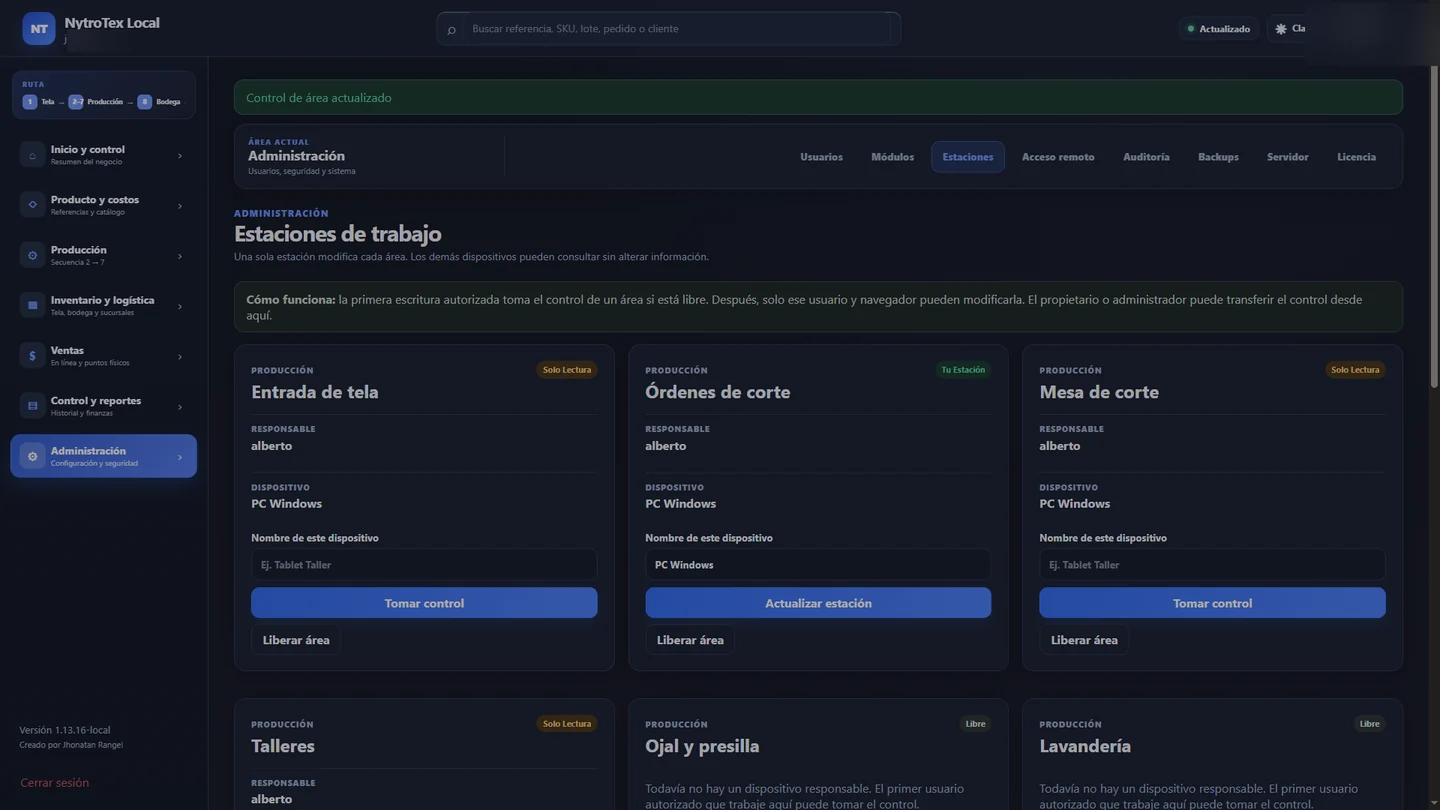The width and height of the screenshot is (1440, 810).
Task: Expand the Producción sidebar section chevron
Action: 180,256
